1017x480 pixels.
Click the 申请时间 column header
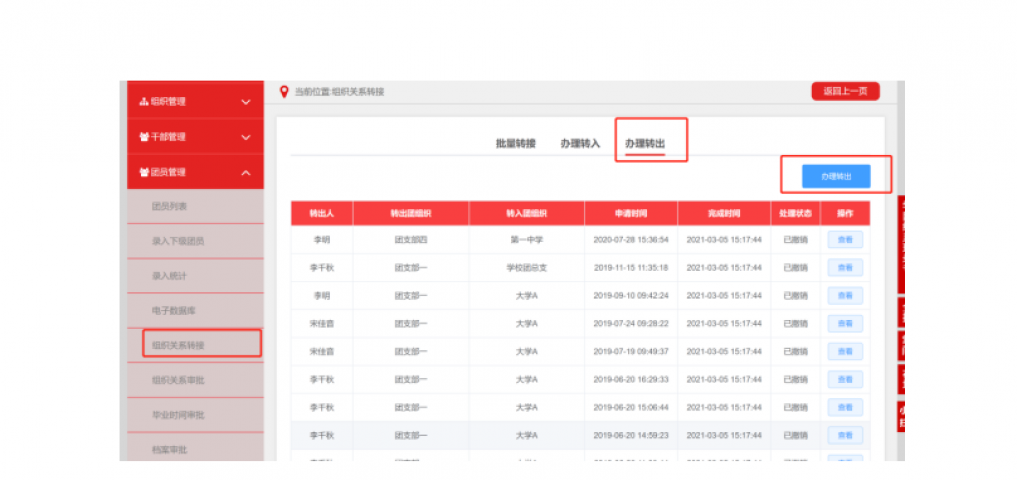click(x=630, y=214)
